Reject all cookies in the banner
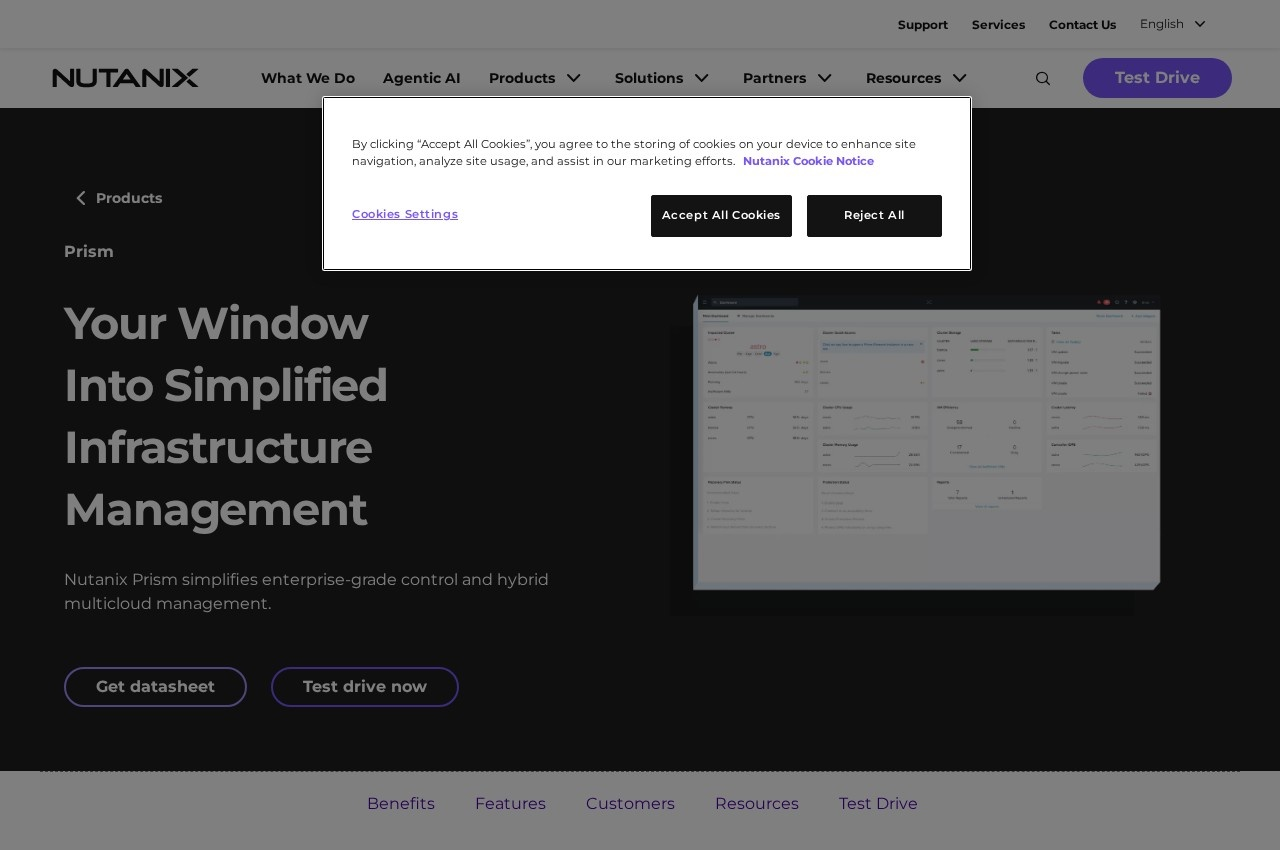 (x=874, y=216)
